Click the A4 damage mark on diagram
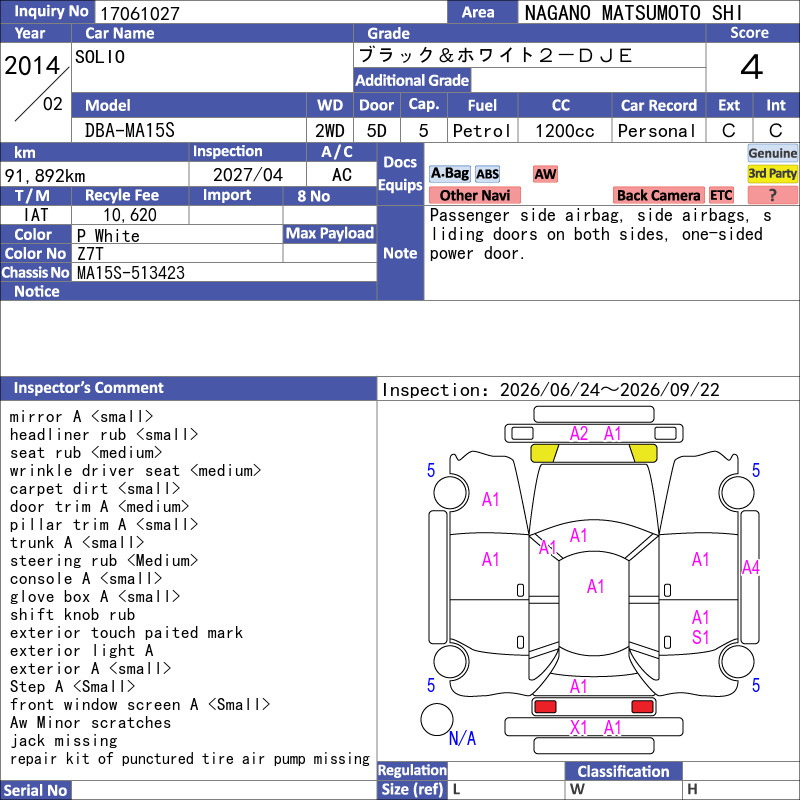The width and height of the screenshot is (800, 800). click(x=751, y=567)
